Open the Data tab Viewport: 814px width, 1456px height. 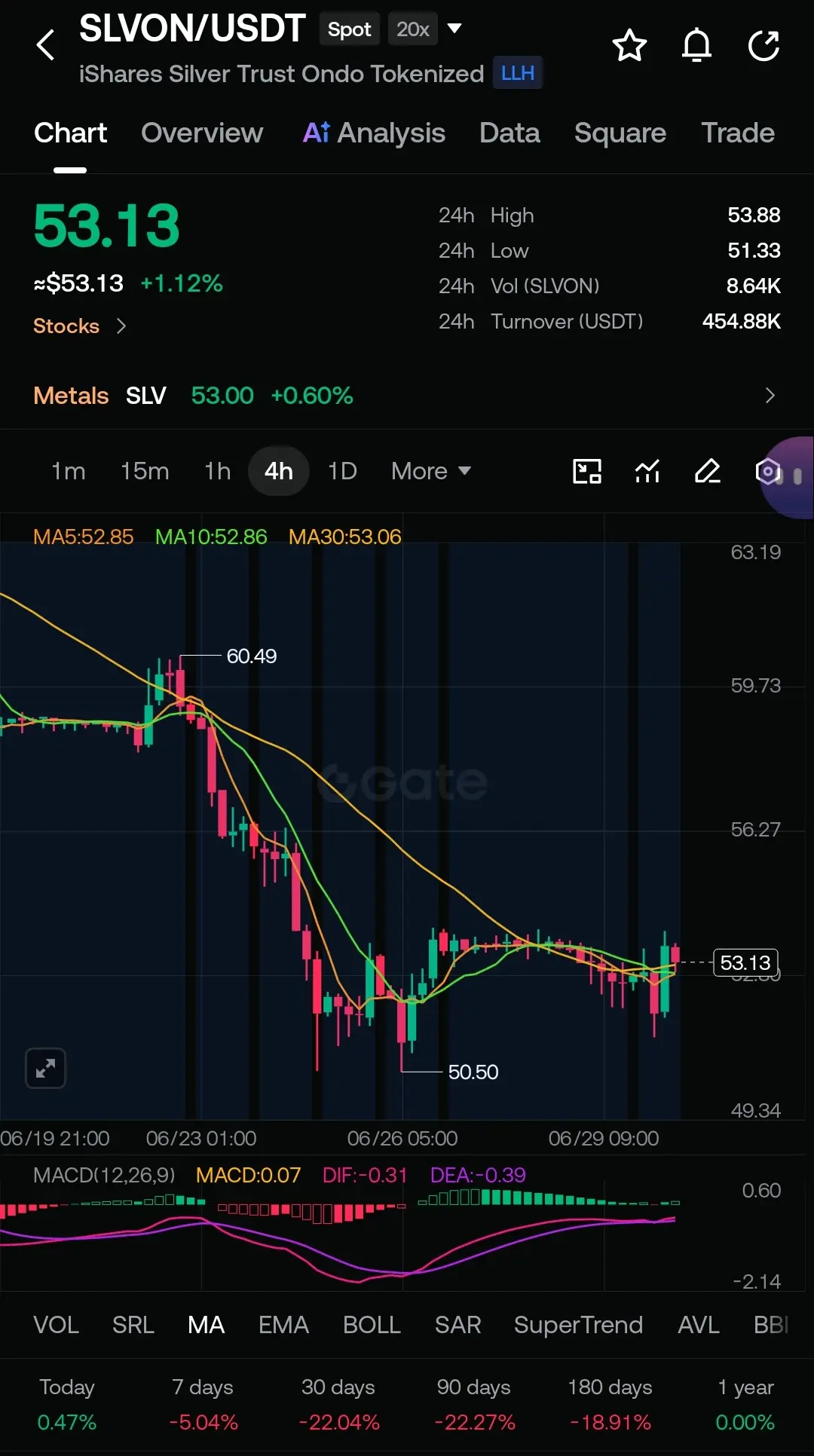[x=510, y=133]
